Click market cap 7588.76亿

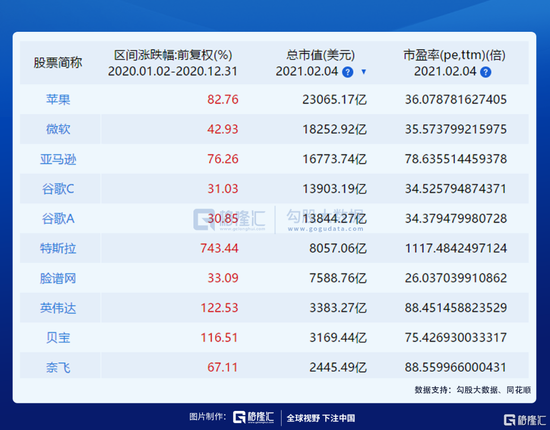pos(338,278)
